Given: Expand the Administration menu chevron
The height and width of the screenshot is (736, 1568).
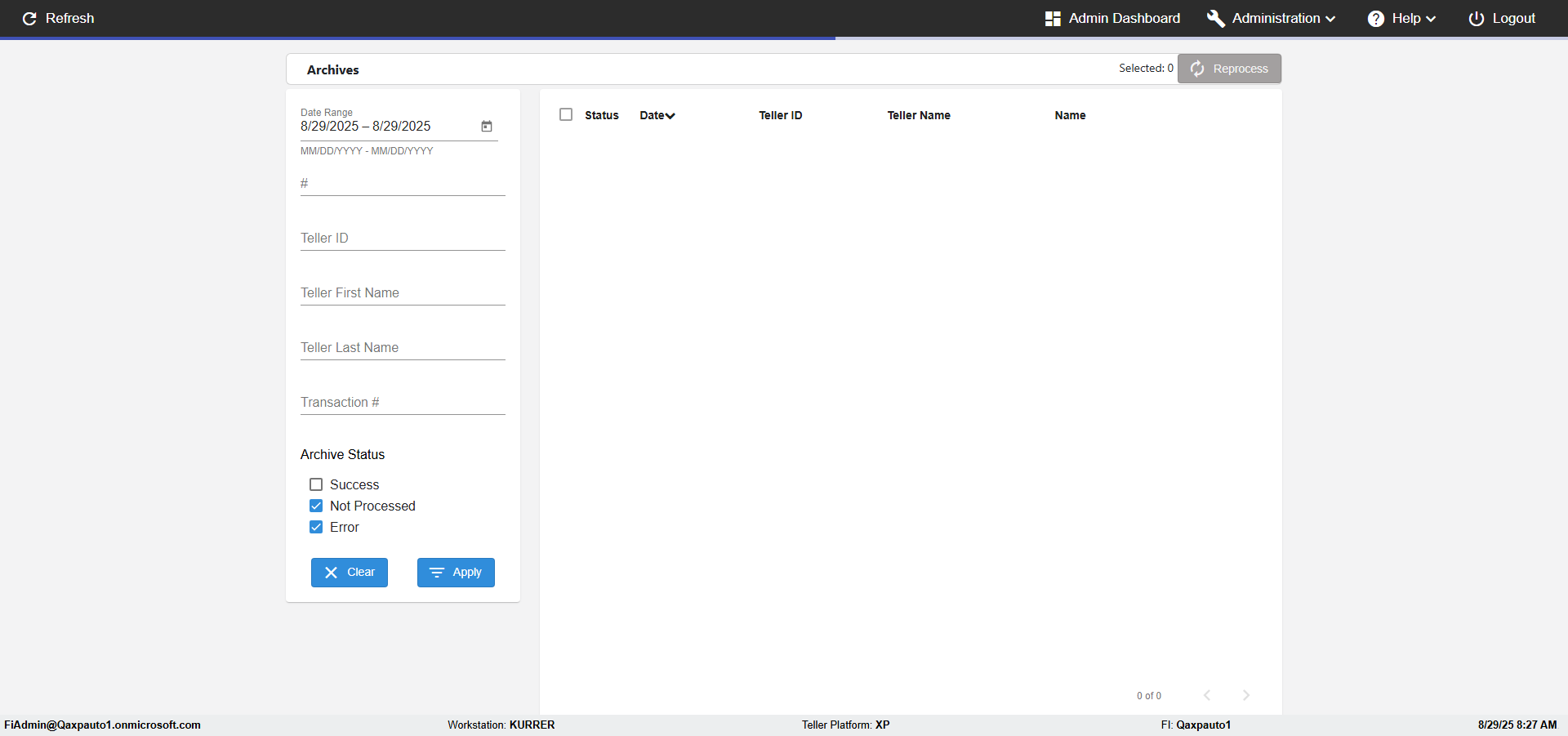Looking at the screenshot, I should (1330, 19).
